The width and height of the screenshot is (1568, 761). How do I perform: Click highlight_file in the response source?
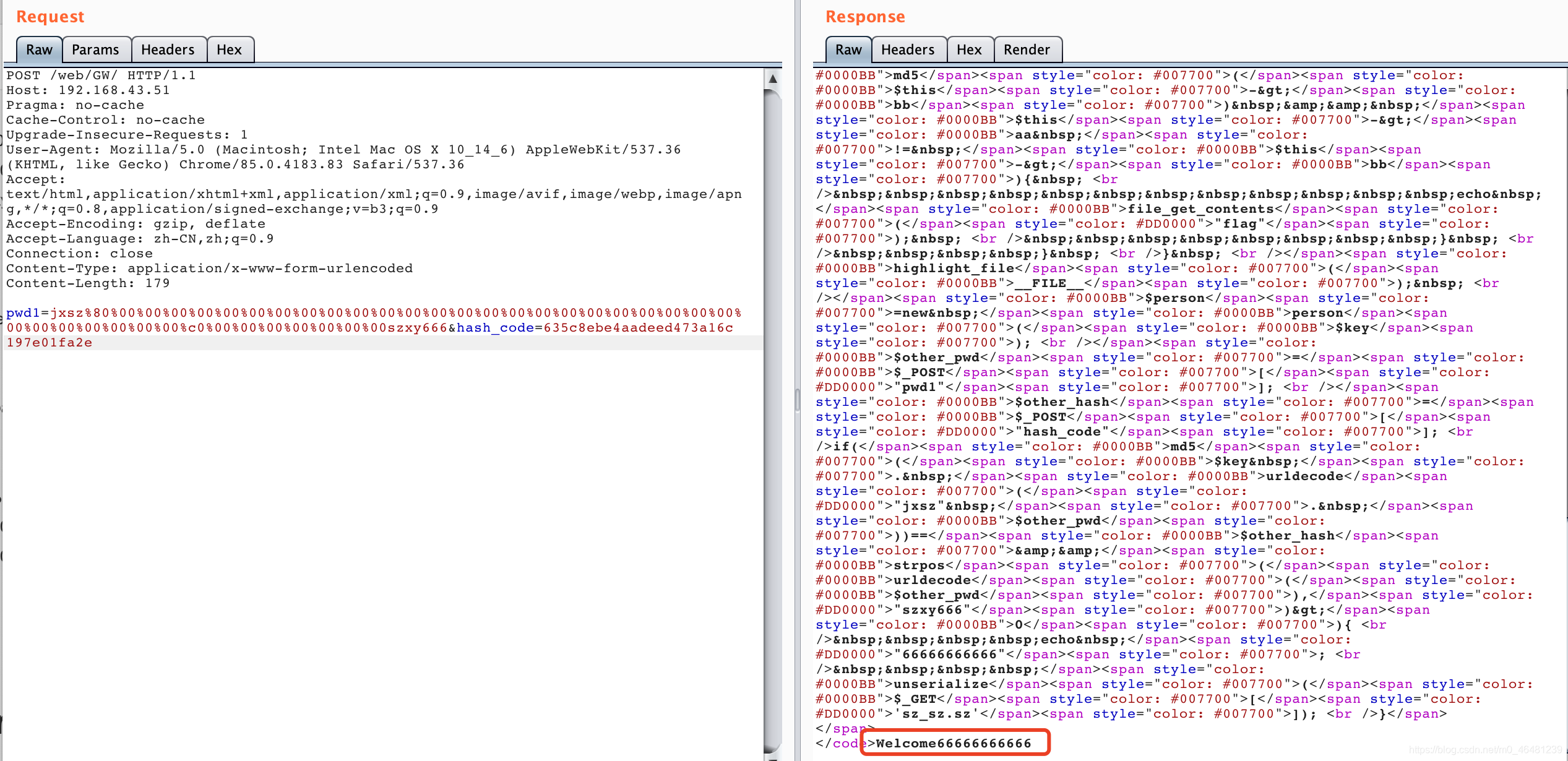[x=954, y=269]
